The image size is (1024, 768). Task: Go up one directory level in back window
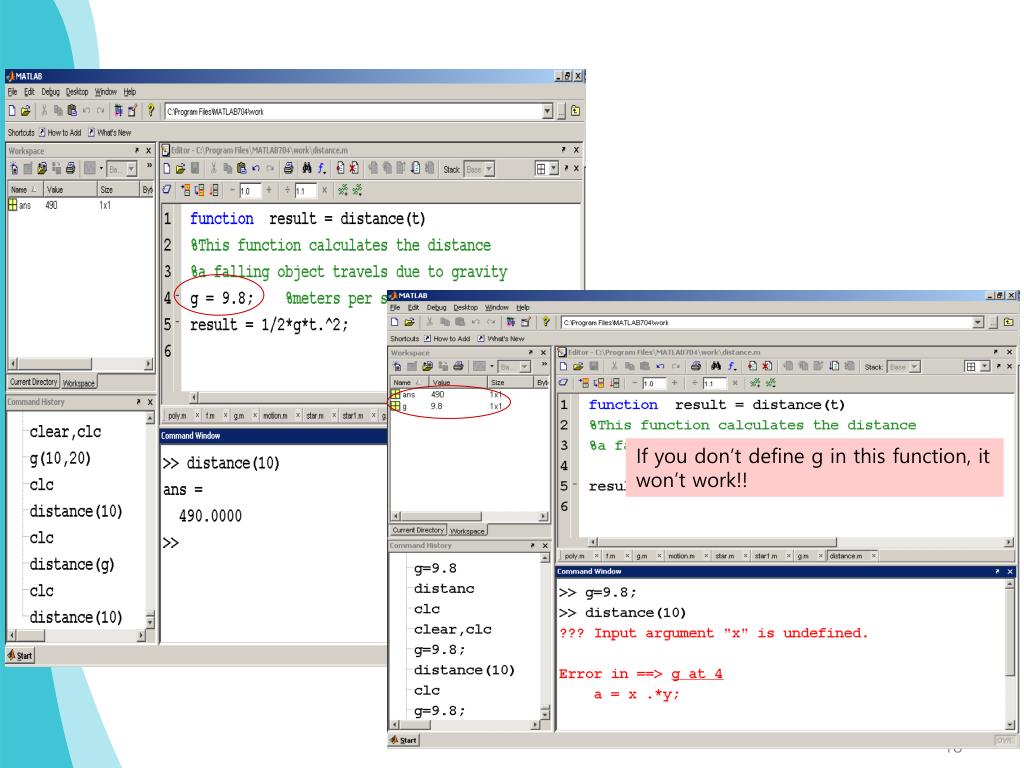575,111
